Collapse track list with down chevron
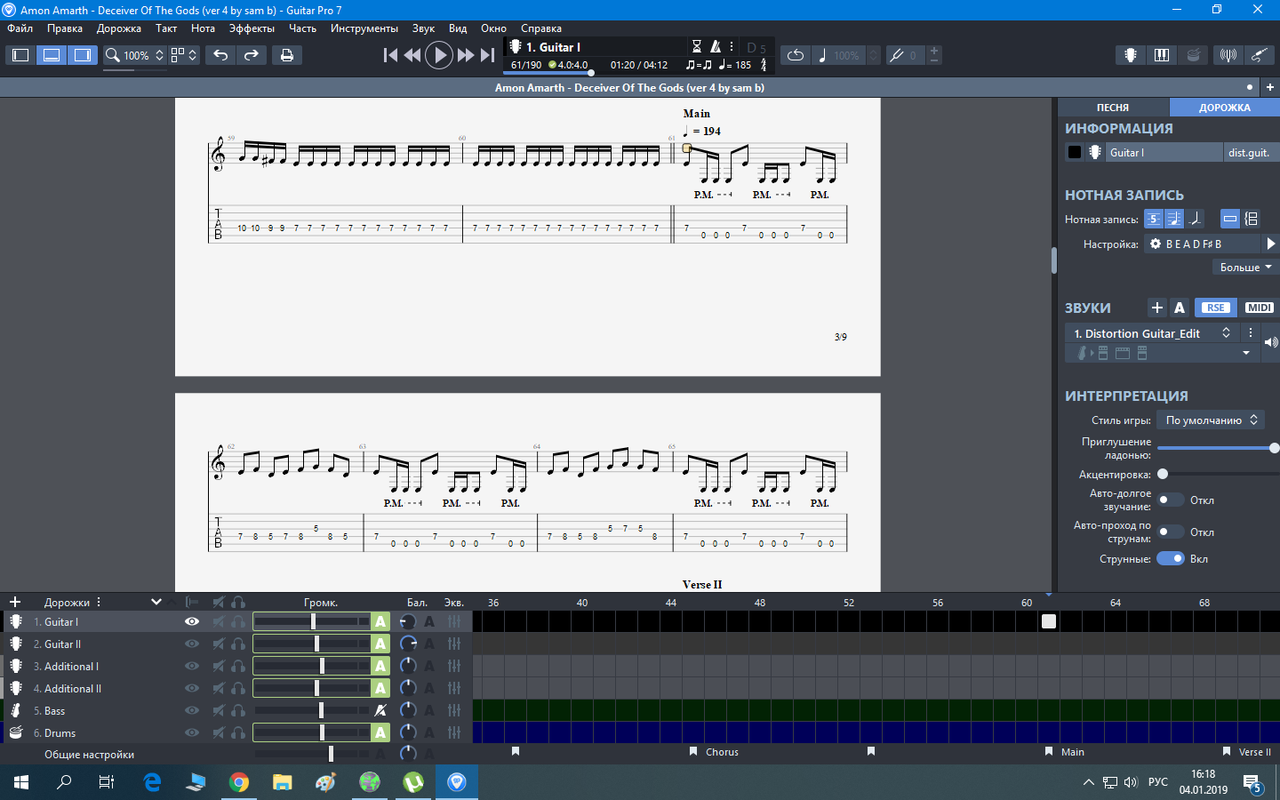The image size is (1280, 800). pos(156,602)
